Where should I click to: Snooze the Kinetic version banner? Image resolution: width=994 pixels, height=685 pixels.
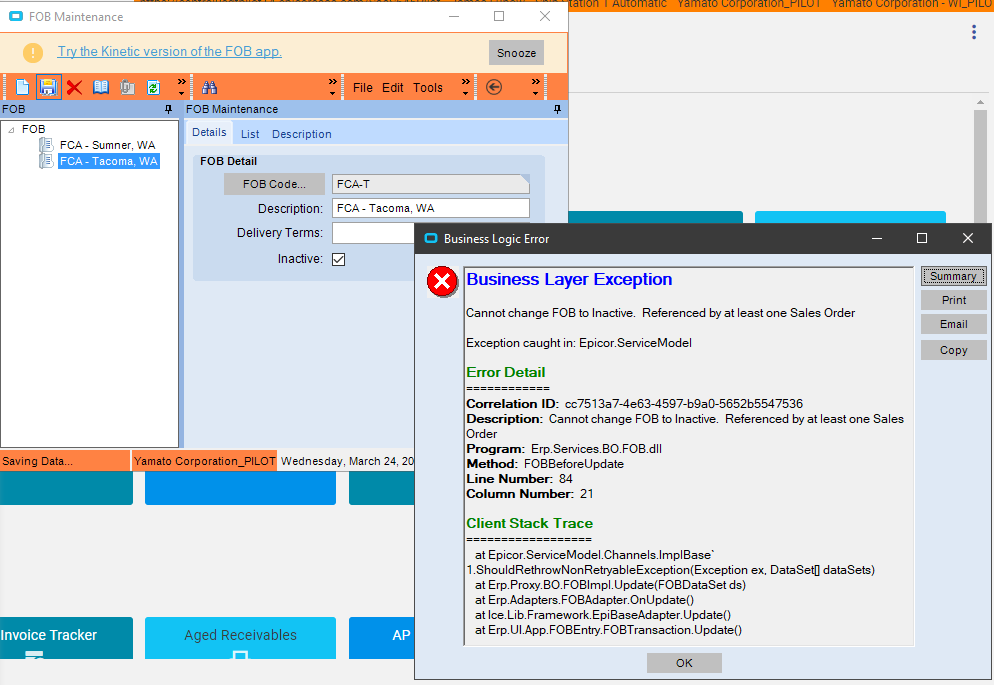click(x=516, y=53)
